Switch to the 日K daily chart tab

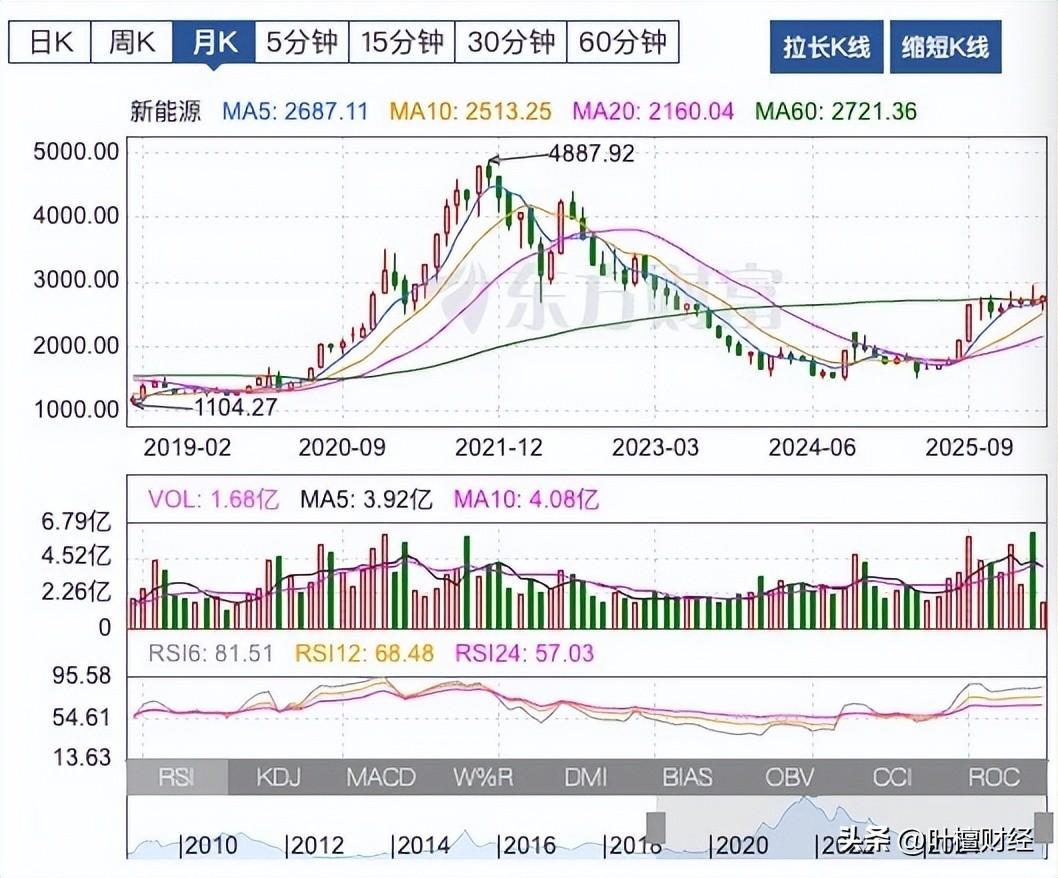click(50, 42)
